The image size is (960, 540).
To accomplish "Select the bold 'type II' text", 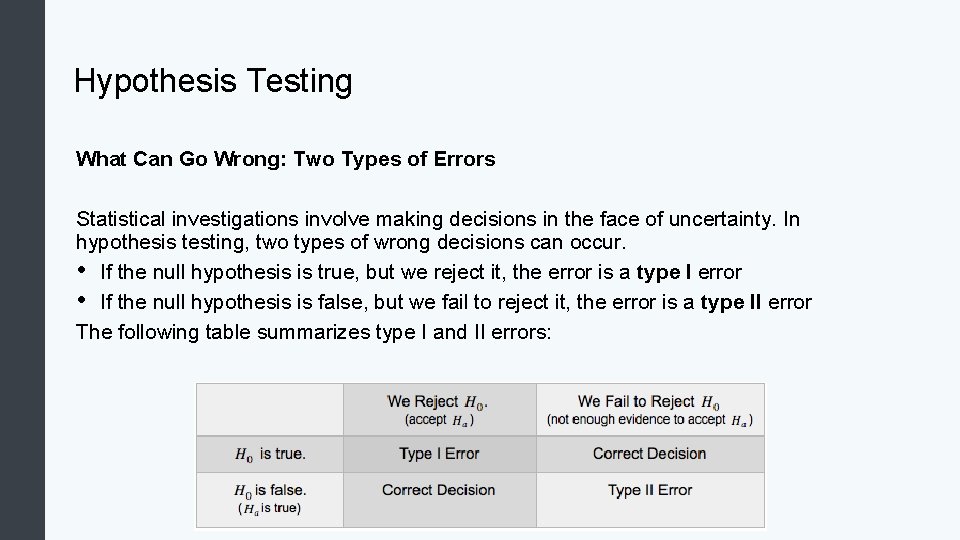I will [731, 303].
